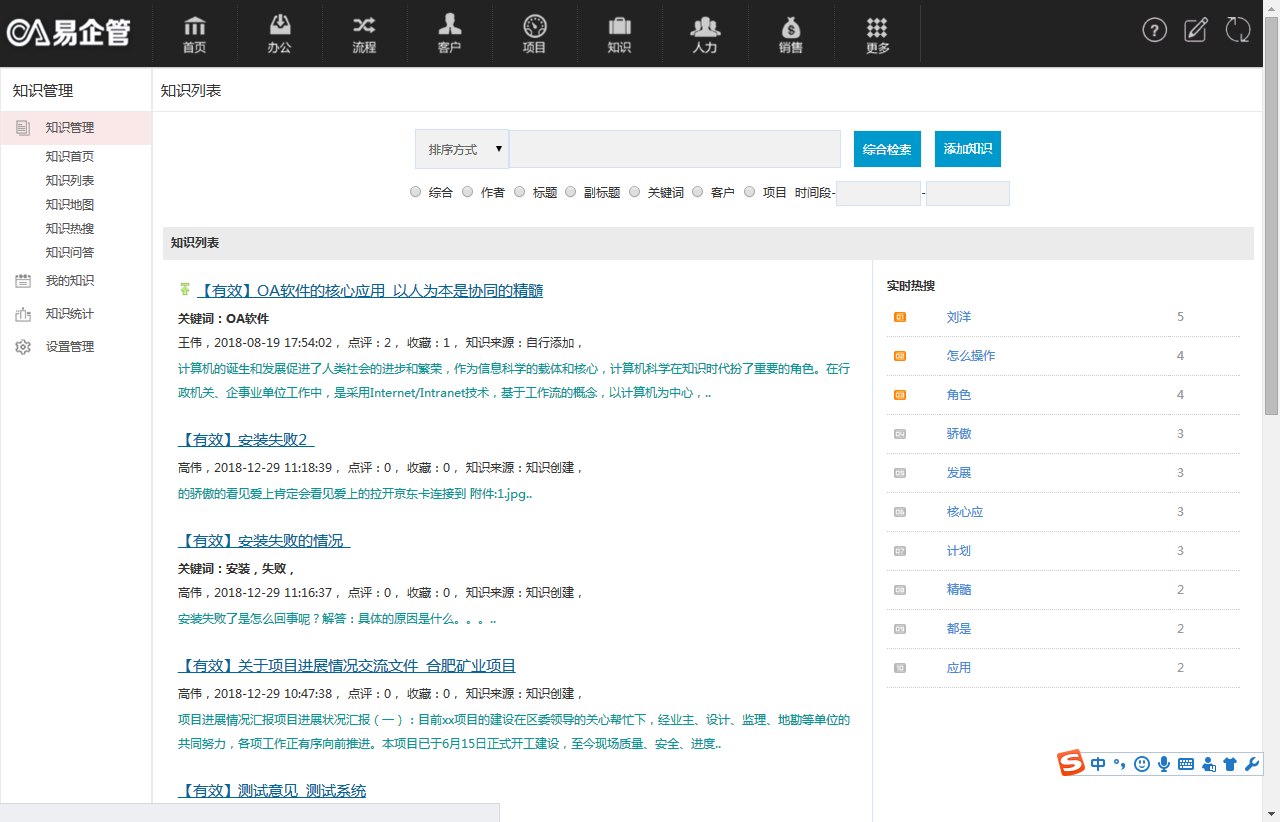Screen dimensions: 1280x822
Task: Open the 项目 project module icon
Action: (x=534, y=33)
